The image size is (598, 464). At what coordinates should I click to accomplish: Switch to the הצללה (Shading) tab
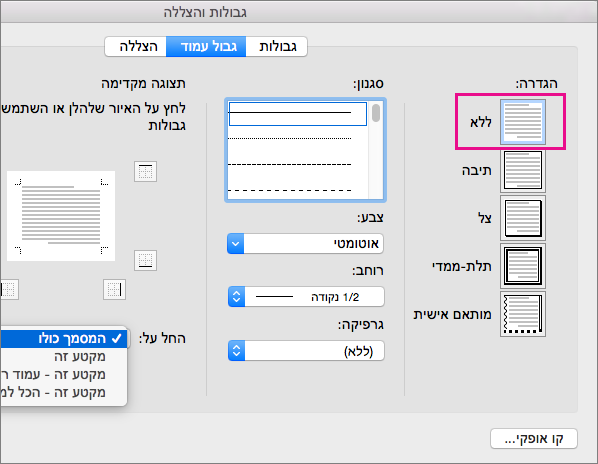click(x=136, y=47)
